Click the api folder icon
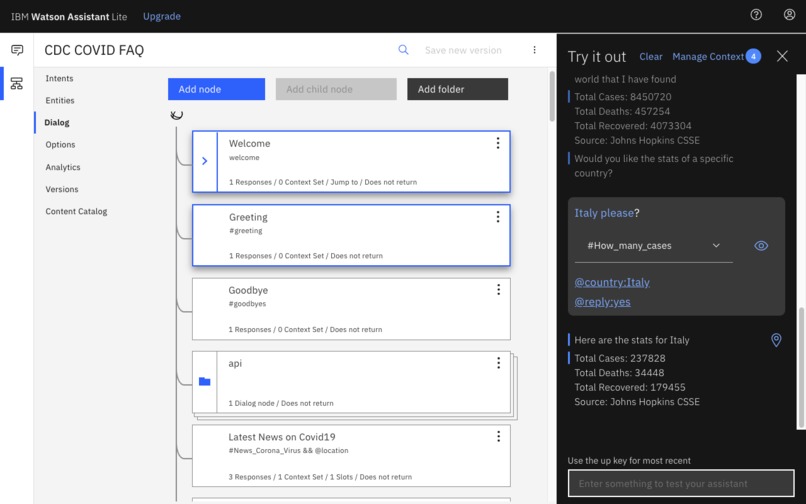This screenshot has height=504, width=806. [205, 382]
